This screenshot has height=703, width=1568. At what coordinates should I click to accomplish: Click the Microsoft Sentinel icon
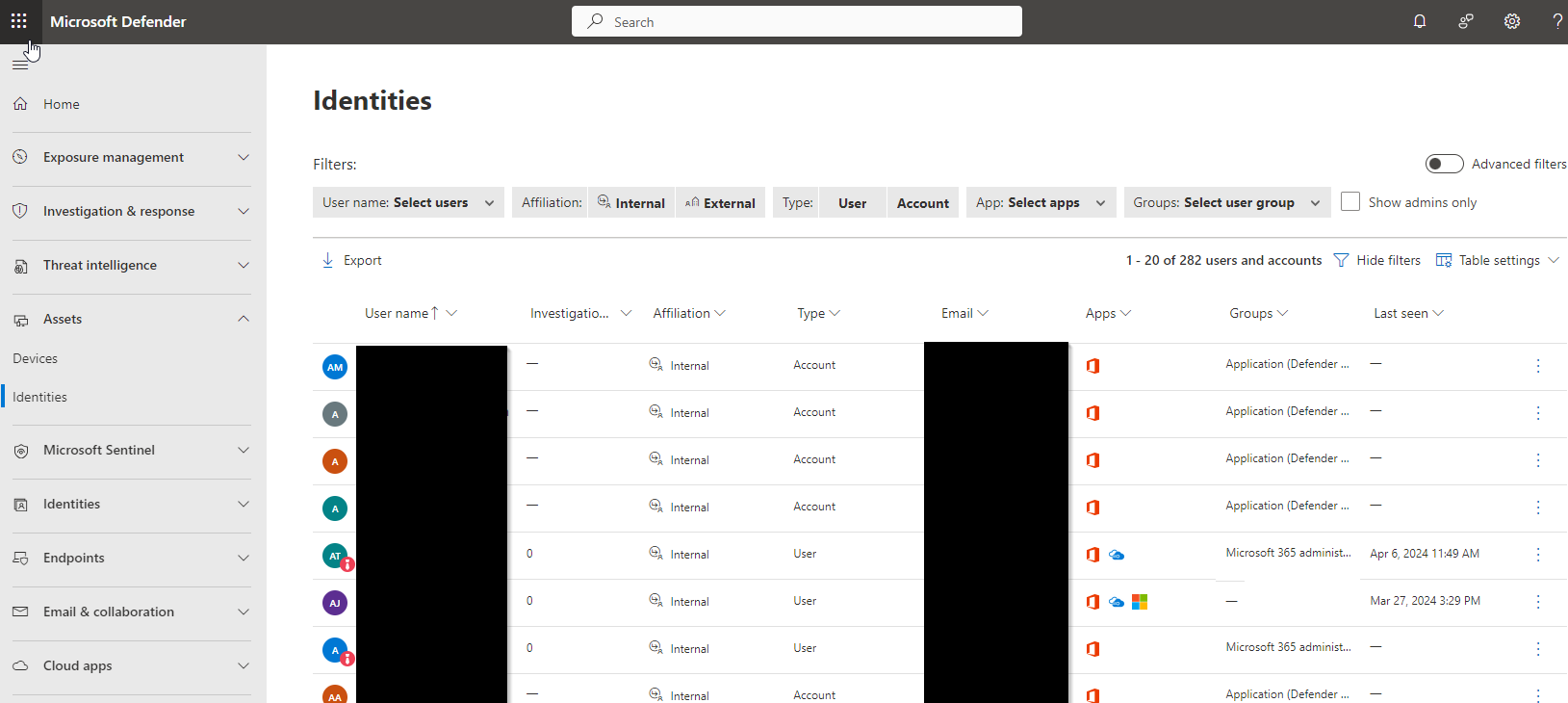pos(20,451)
